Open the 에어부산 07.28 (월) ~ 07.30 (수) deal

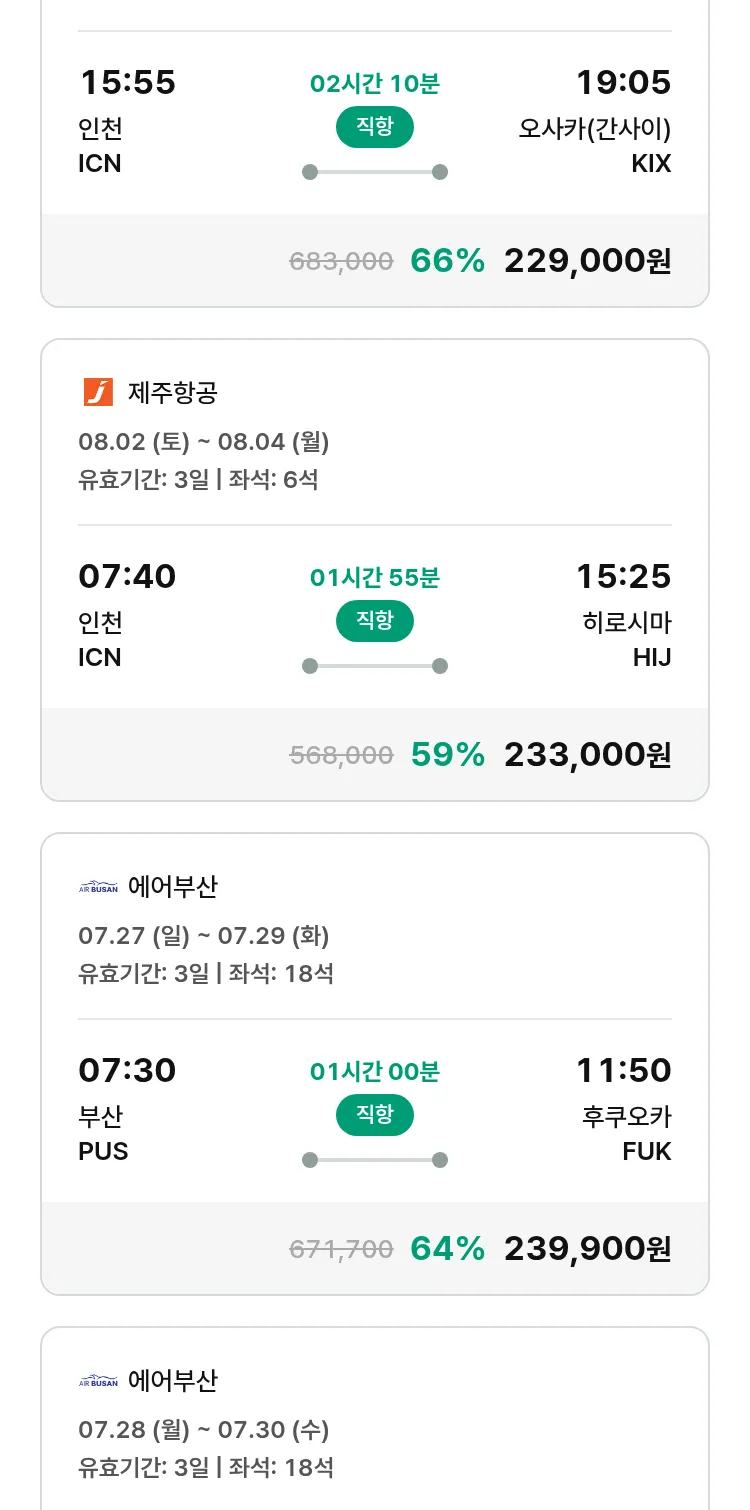[x=203, y=1430]
